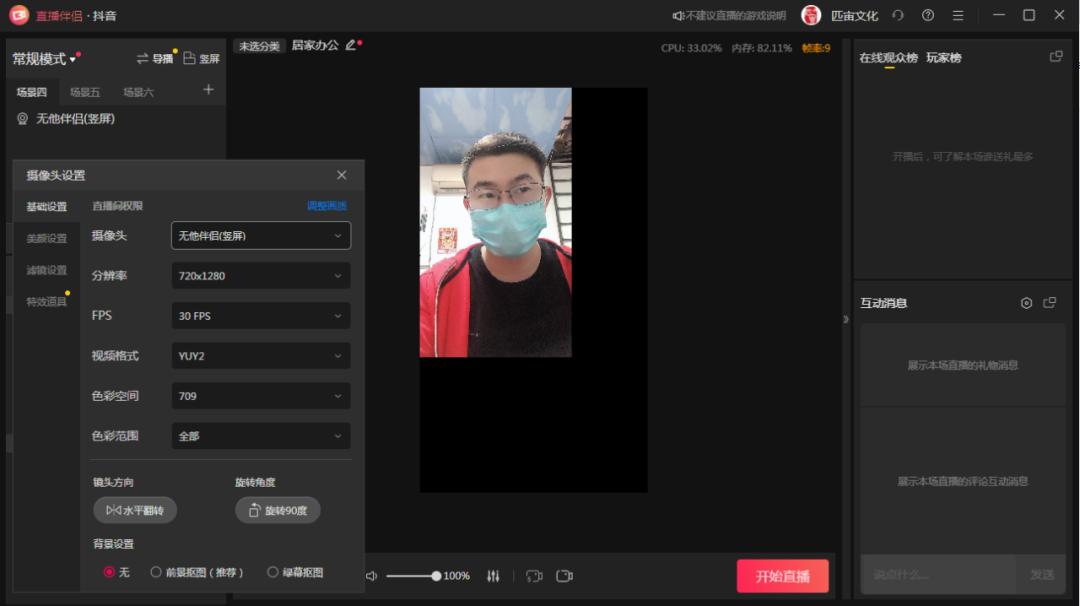Open the hamburger menu in the title bar
The width and height of the screenshot is (1080, 606).
(x=958, y=15)
